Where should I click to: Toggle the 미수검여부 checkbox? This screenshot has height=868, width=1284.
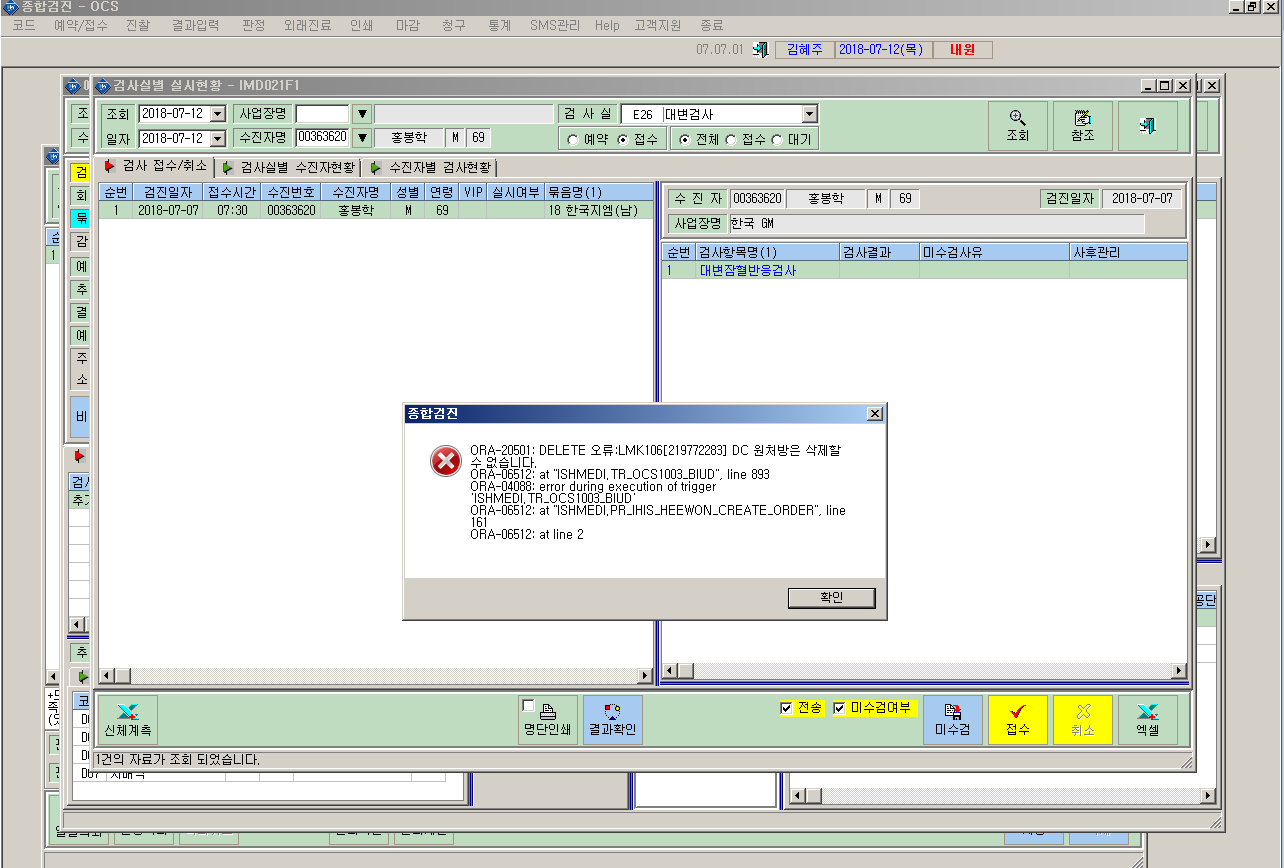pyautogui.click(x=839, y=708)
